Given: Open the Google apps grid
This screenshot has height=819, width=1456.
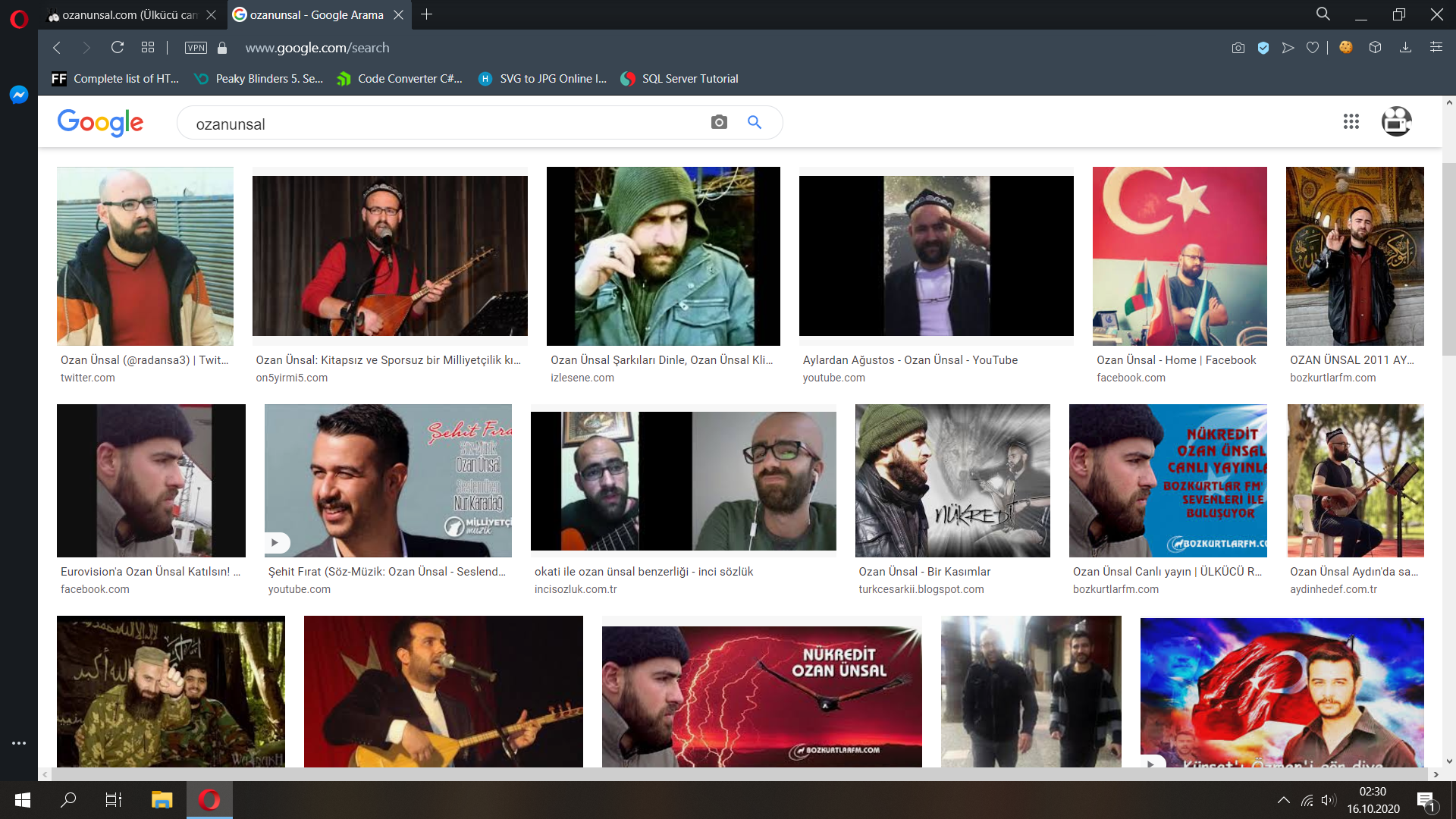Looking at the screenshot, I should [x=1351, y=121].
